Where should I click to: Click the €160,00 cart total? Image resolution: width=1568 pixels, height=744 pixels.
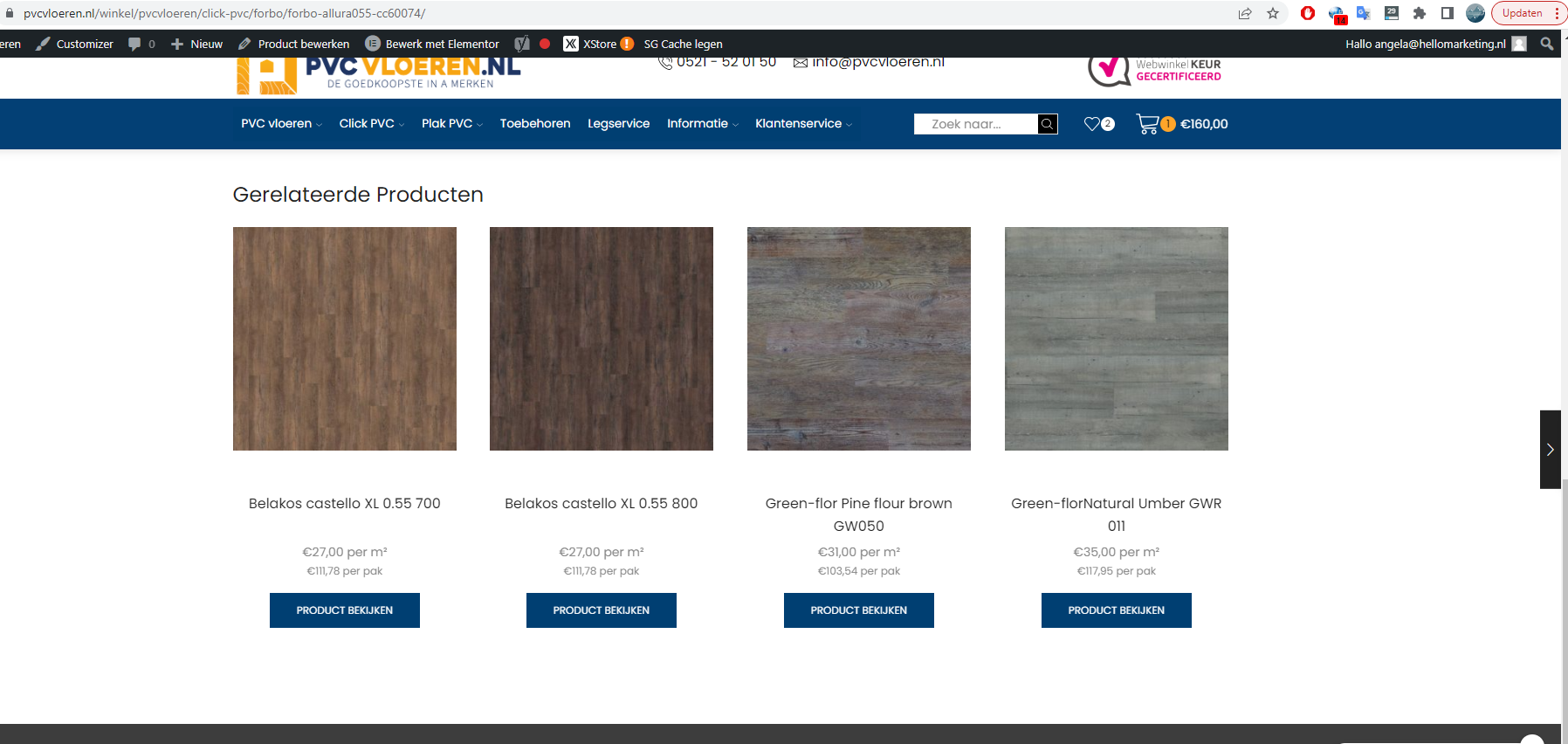(1204, 124)
